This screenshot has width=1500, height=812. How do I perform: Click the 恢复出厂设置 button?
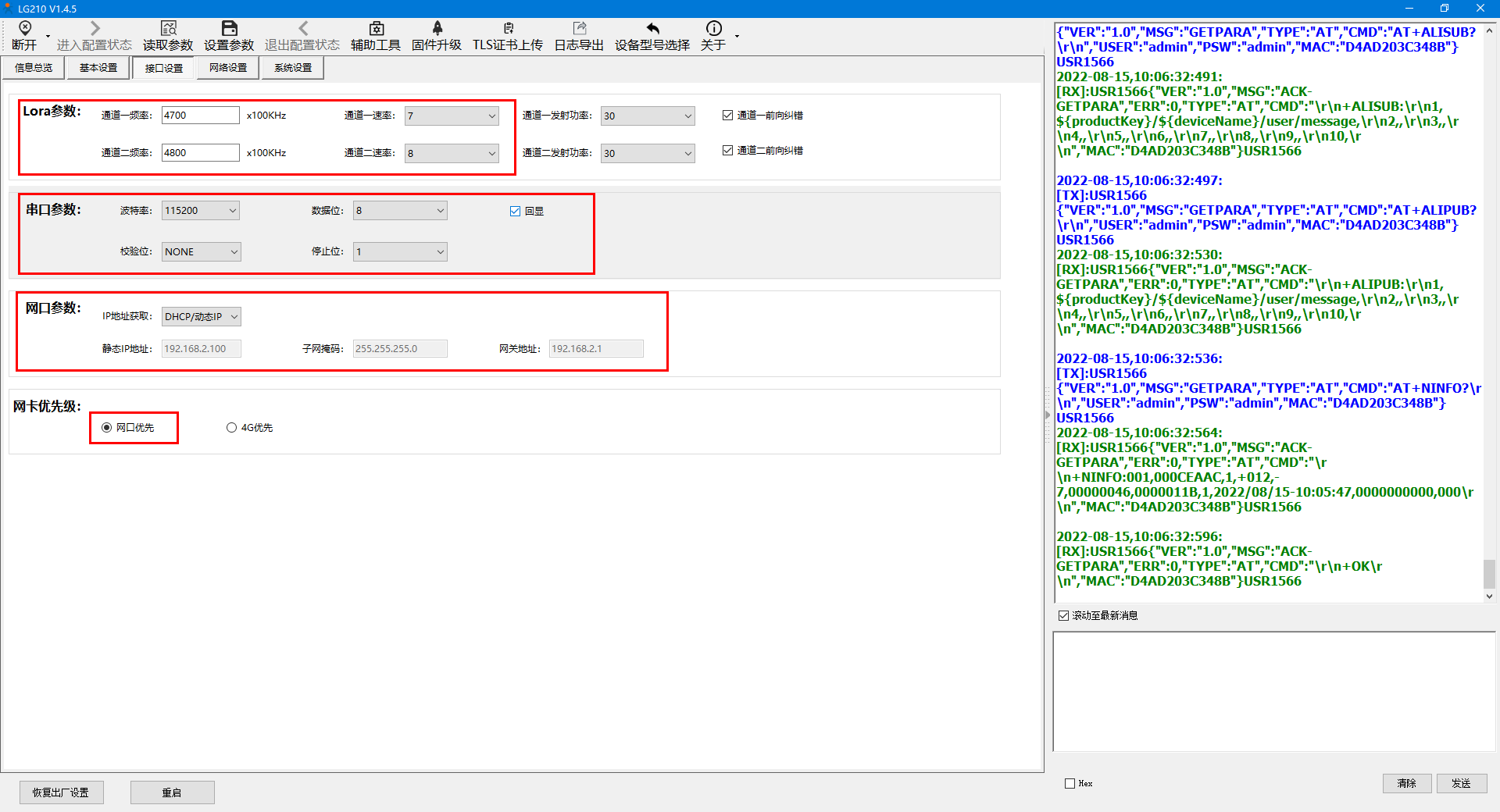click(61, 792)
